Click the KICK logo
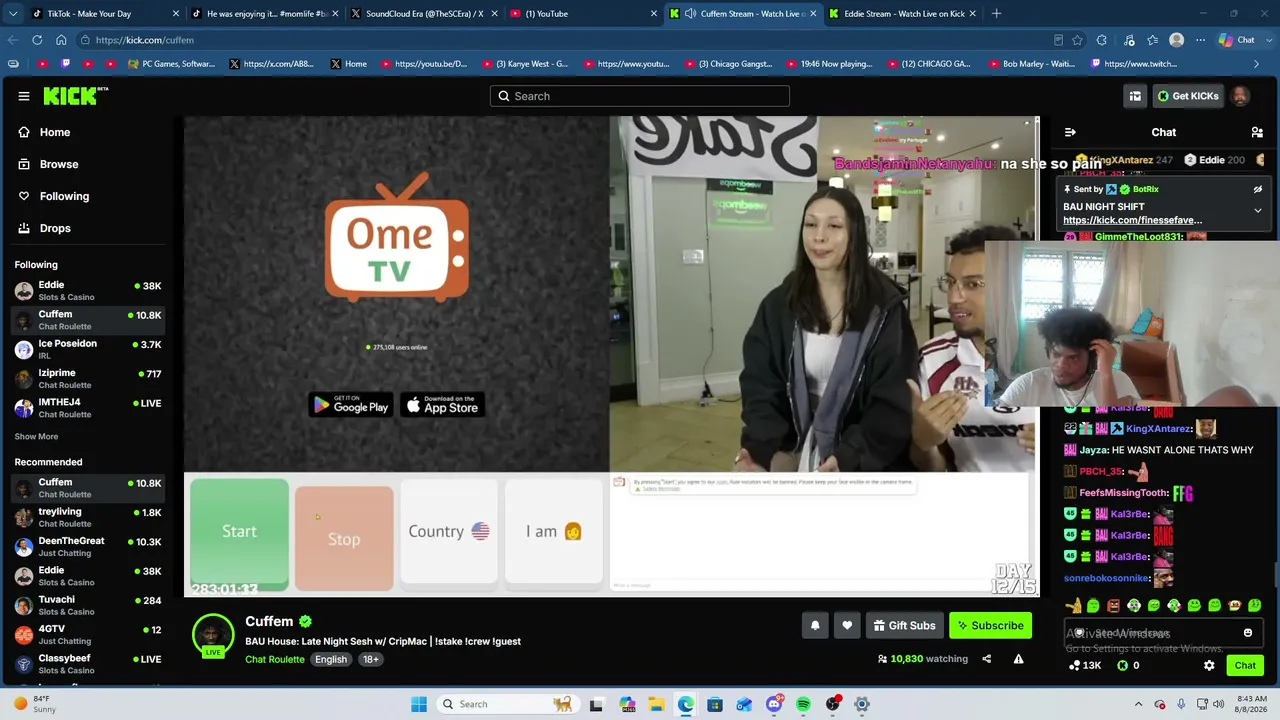Image resolution: width=1280 pixels, height=720 pixels. click(x=75, y=96)
